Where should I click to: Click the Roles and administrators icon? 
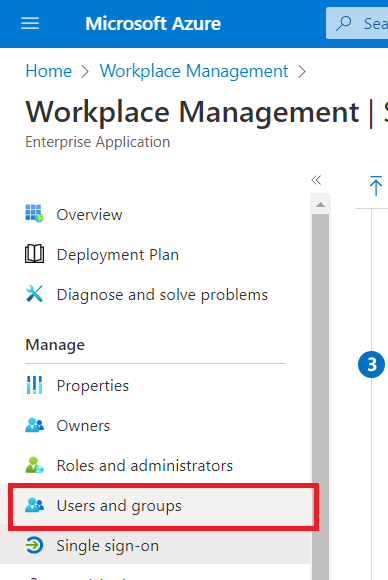pyautogui.click(x=34, y=465)
